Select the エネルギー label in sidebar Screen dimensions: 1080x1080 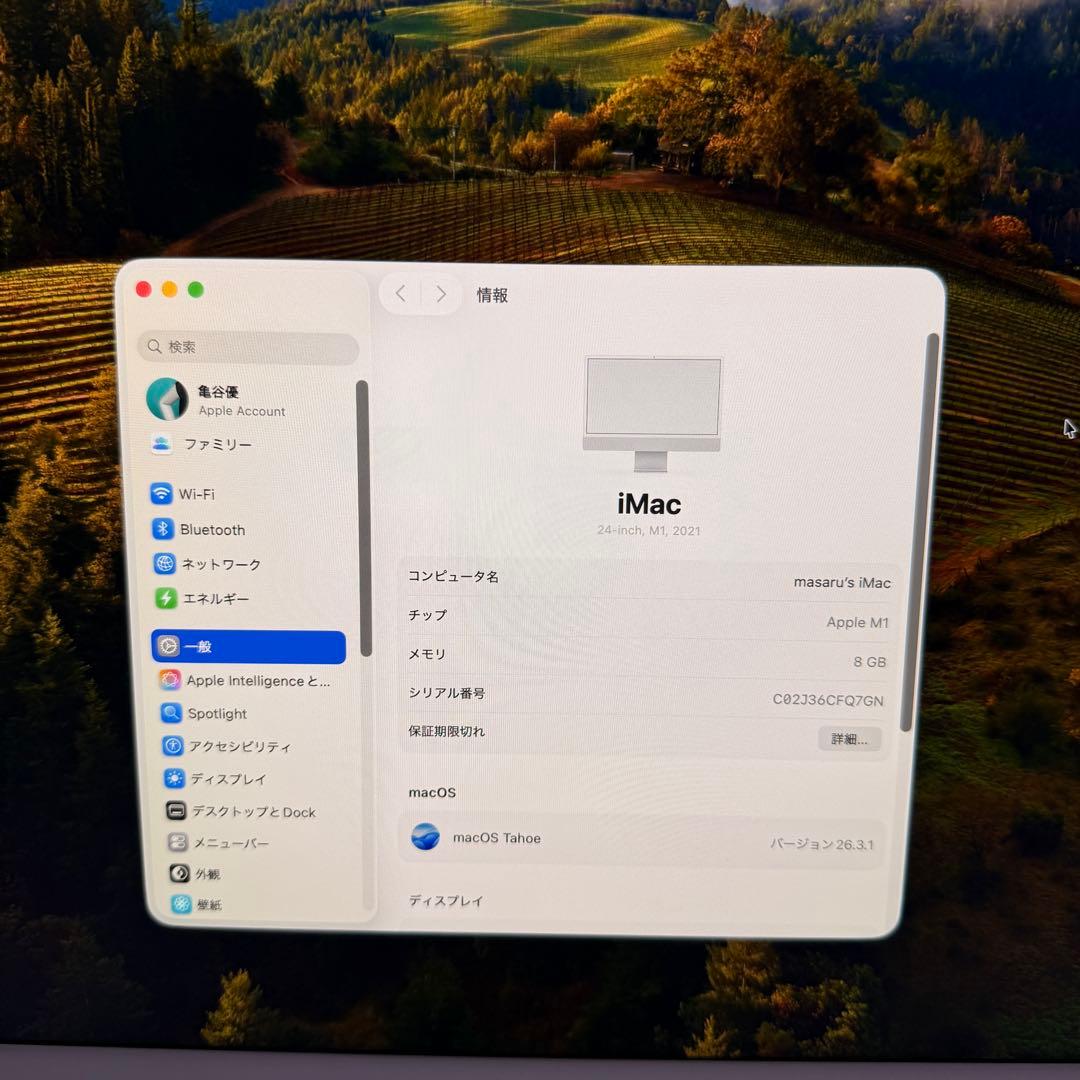click(216, 599)
